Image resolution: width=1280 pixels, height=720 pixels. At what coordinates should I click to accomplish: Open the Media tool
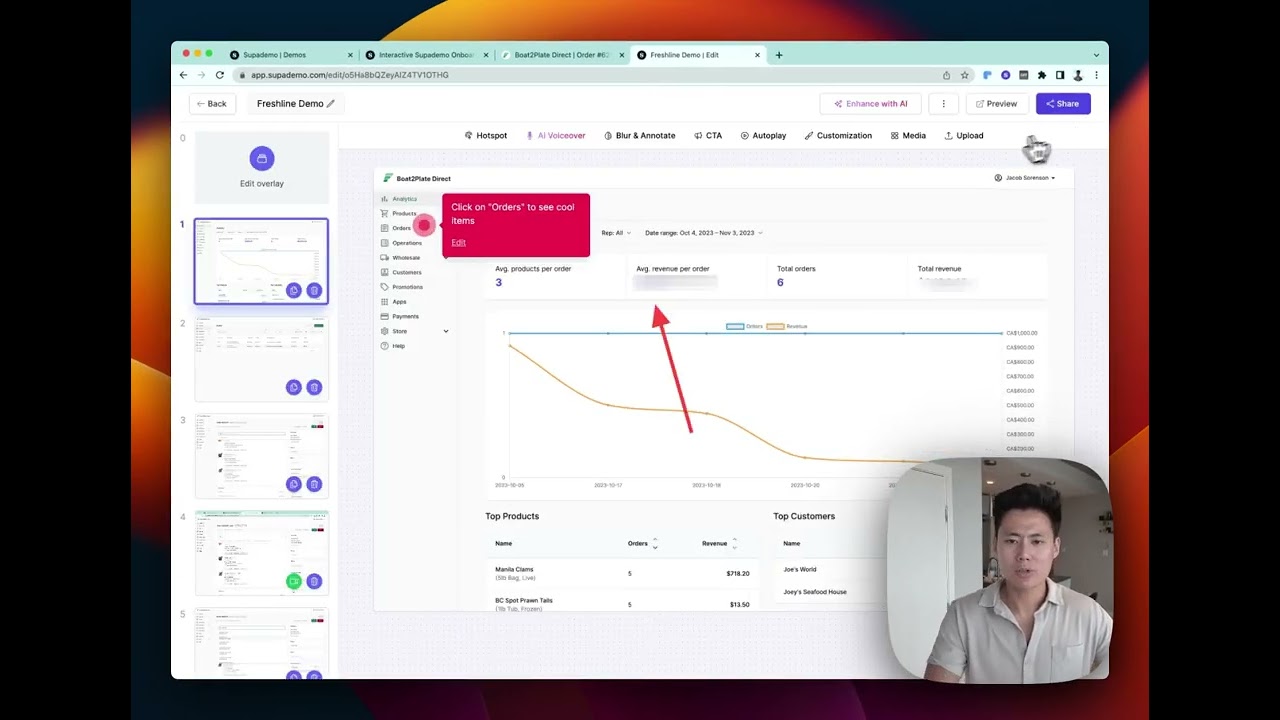coord(908,135)
